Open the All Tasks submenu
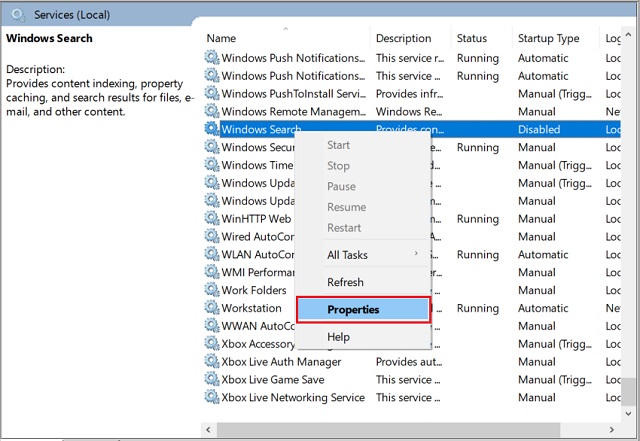Screen dimensions: 640x441 [x=363, y=255]
